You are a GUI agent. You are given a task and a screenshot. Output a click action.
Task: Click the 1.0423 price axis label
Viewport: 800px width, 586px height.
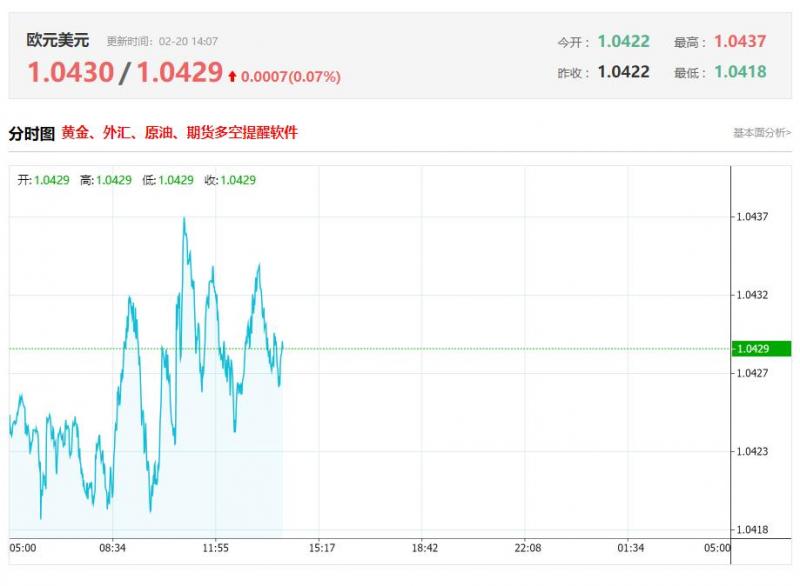point(752,451)
